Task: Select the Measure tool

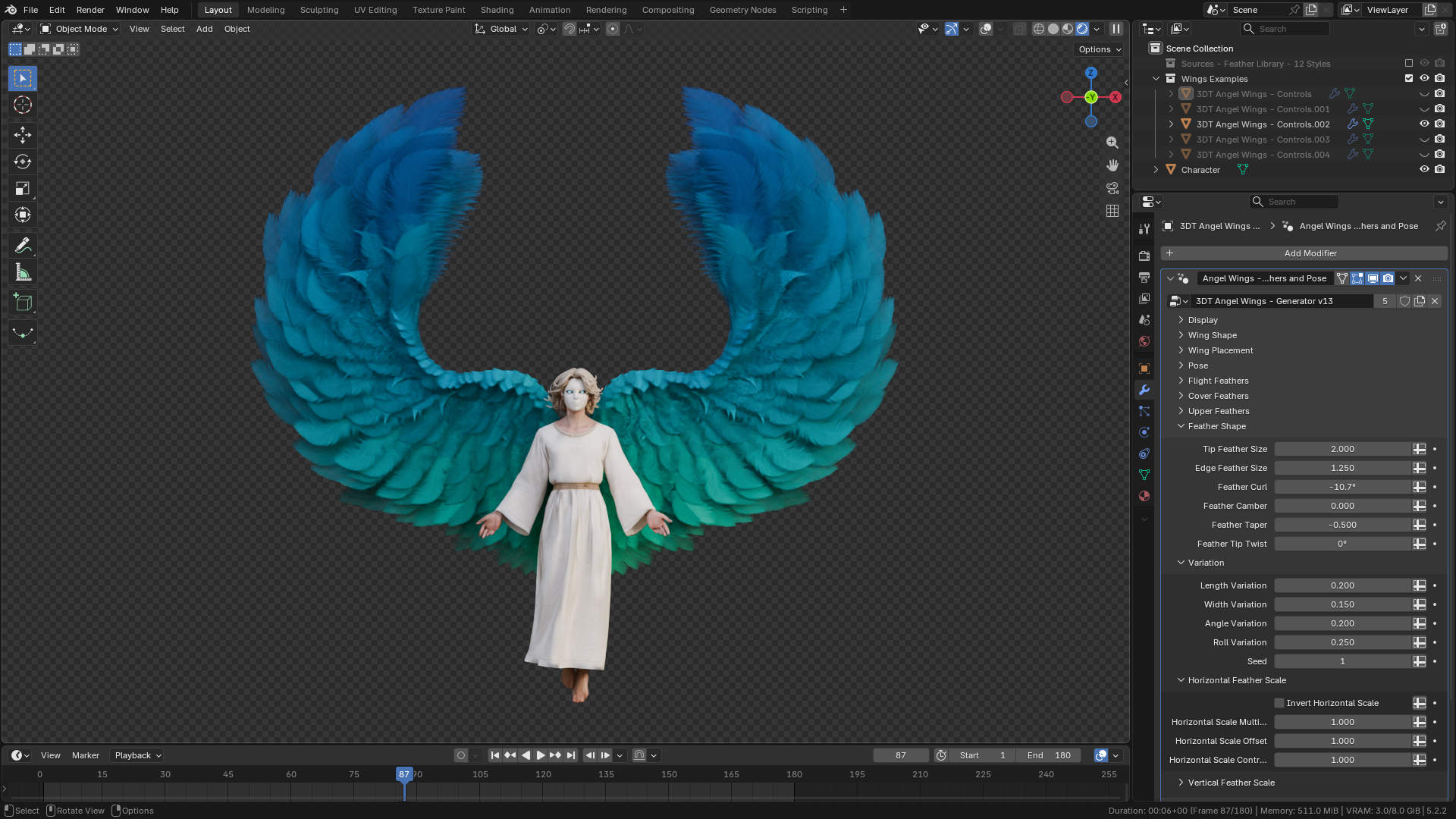Action: pos(23,272)
